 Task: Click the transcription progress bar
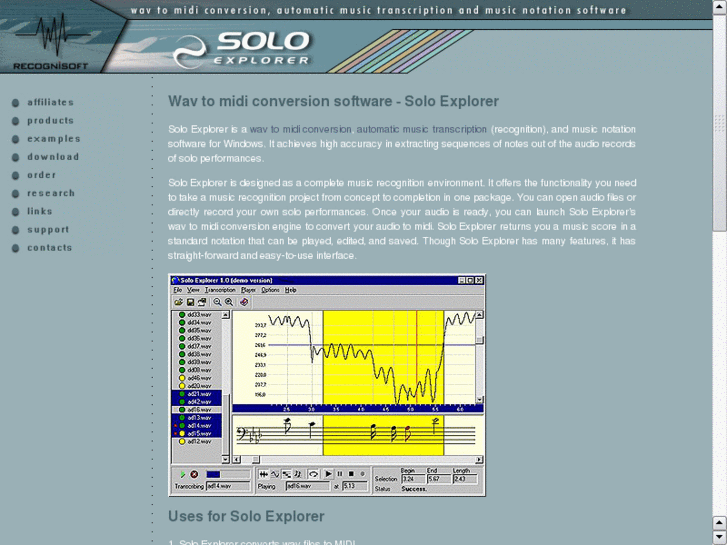tap(228, 474)
